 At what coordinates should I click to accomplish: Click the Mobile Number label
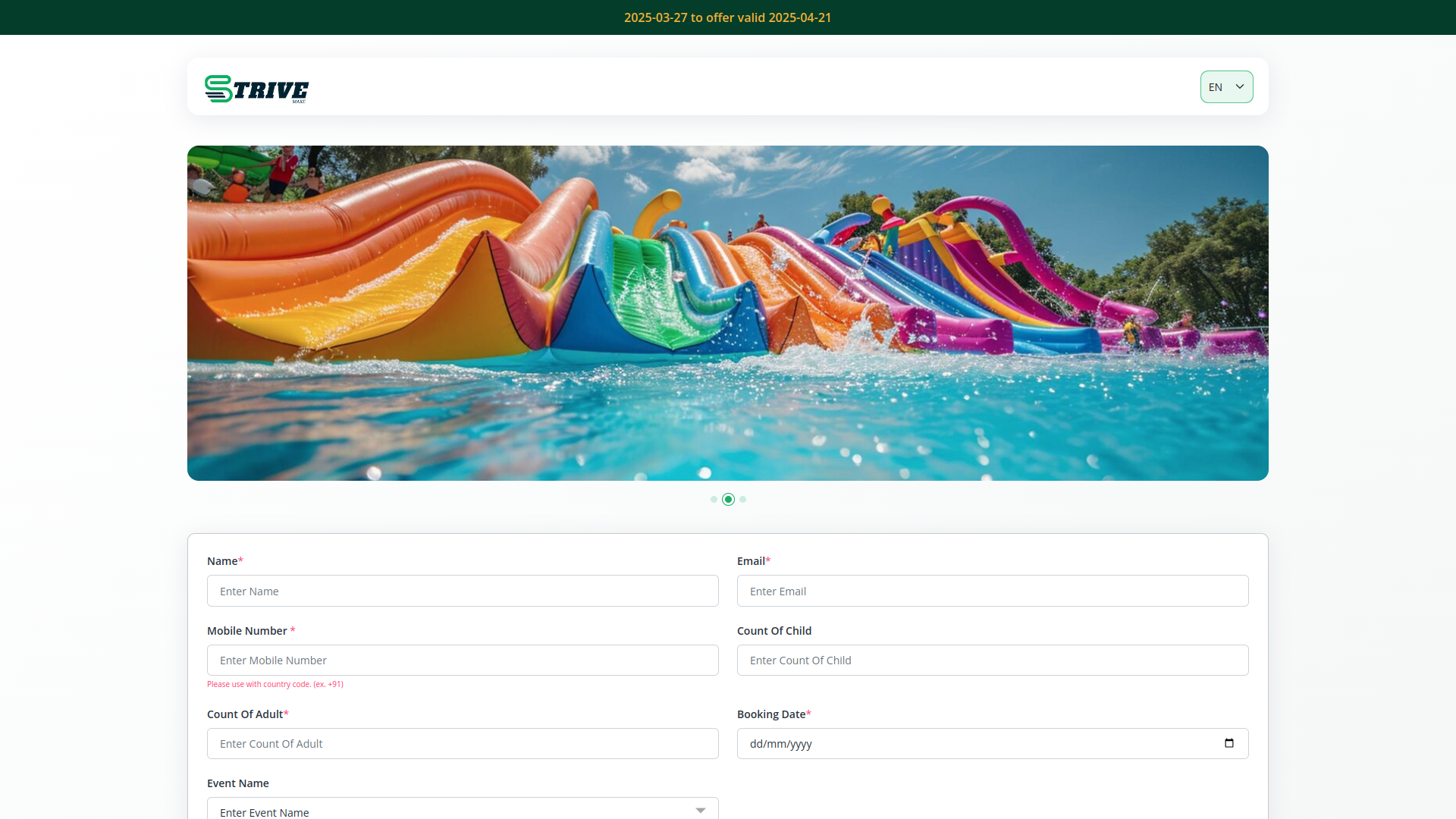[x=246, y=631]
